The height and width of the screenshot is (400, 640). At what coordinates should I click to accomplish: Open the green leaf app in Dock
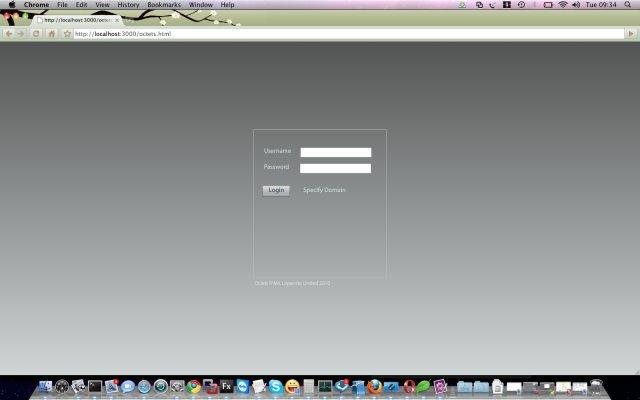(x=423, y=386)
